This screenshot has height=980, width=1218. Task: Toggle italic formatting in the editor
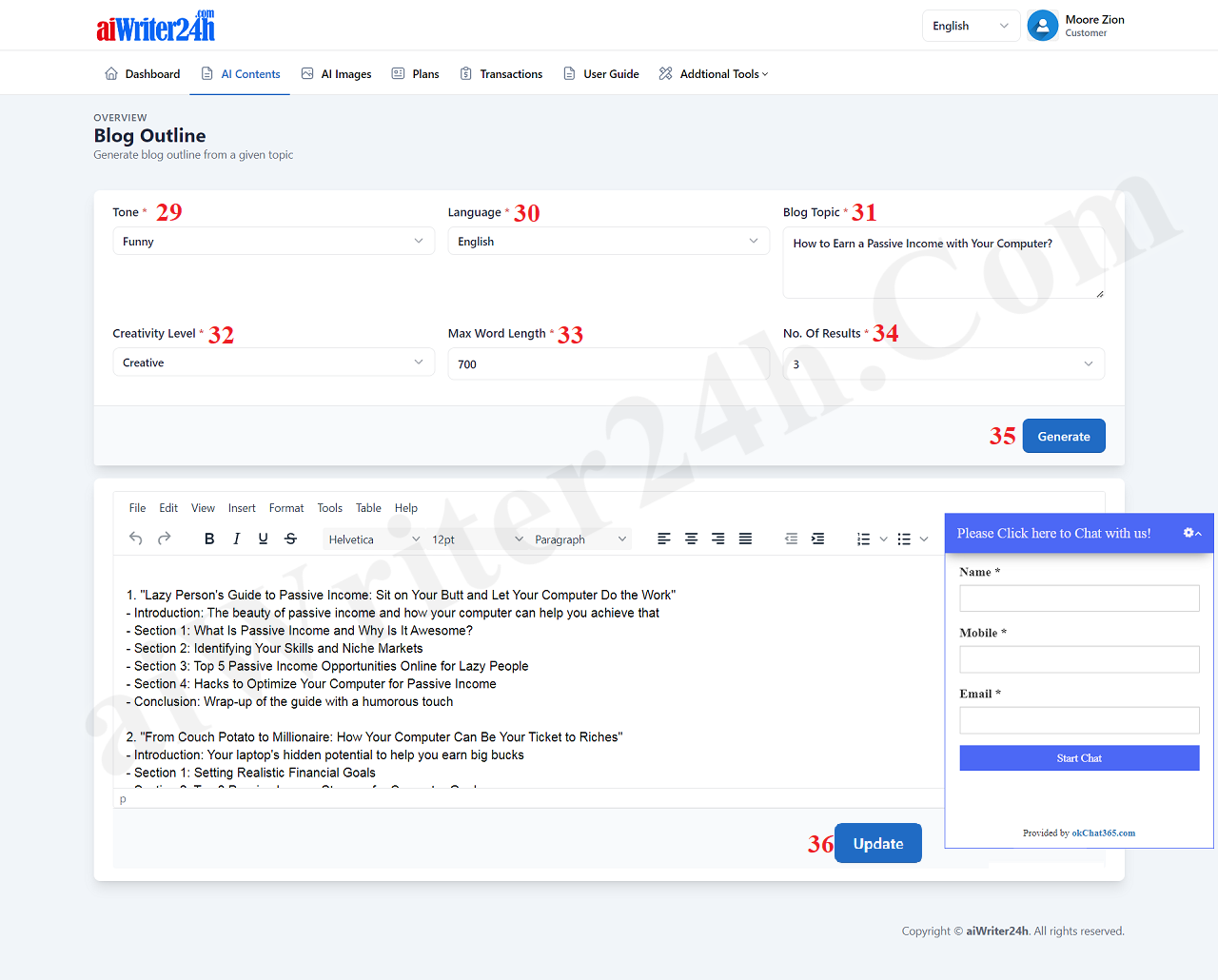236,539
